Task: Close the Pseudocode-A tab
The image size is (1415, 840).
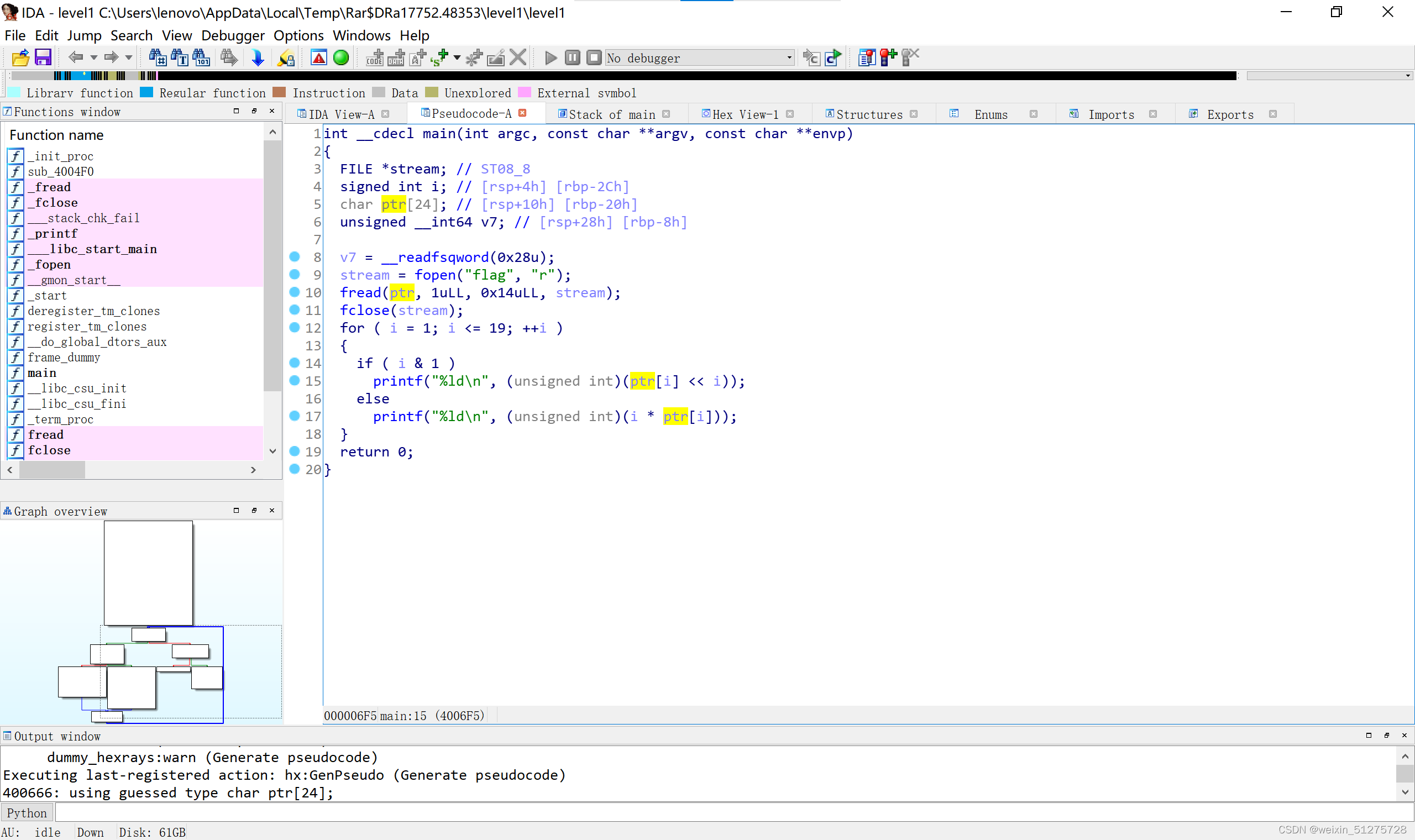Action: click(522, 113)
